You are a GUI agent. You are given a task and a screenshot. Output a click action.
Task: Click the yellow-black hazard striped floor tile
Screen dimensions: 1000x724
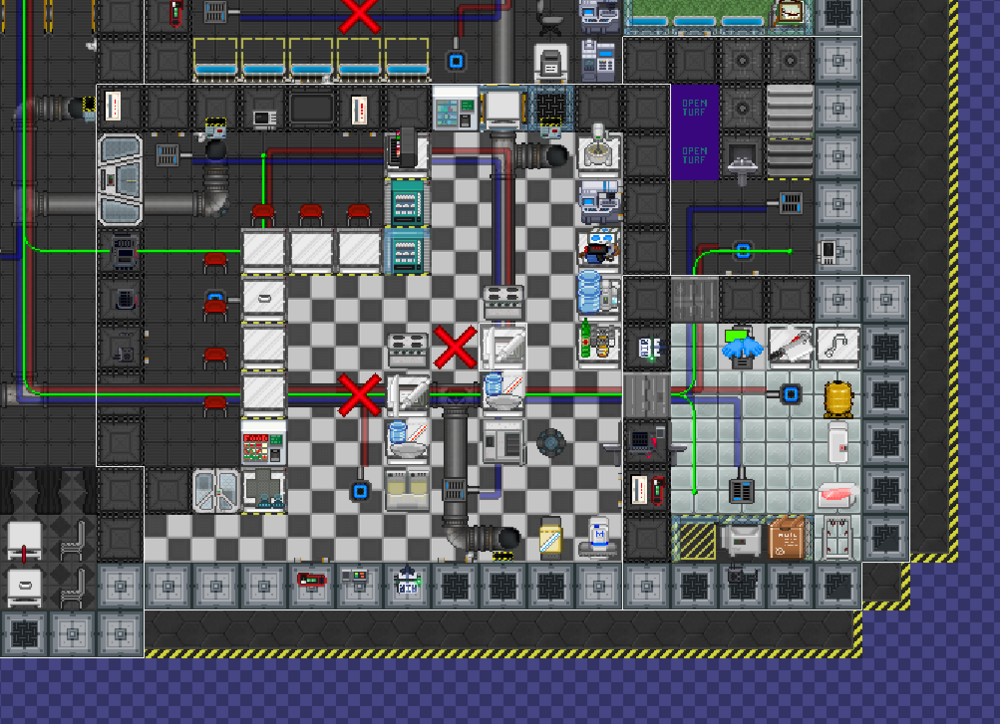(x=695, y=540)
